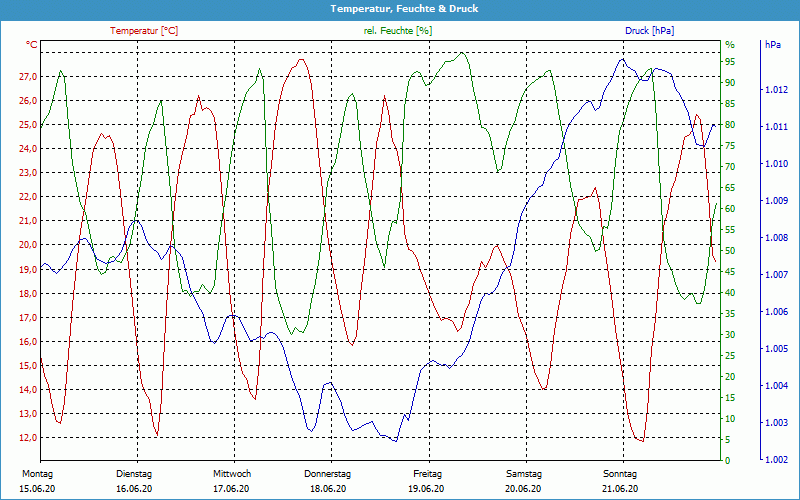The width and height of the screenshot is (800, 500).
Task: Click the '13,0' temperature axis value
Action: tap(29, 414)
